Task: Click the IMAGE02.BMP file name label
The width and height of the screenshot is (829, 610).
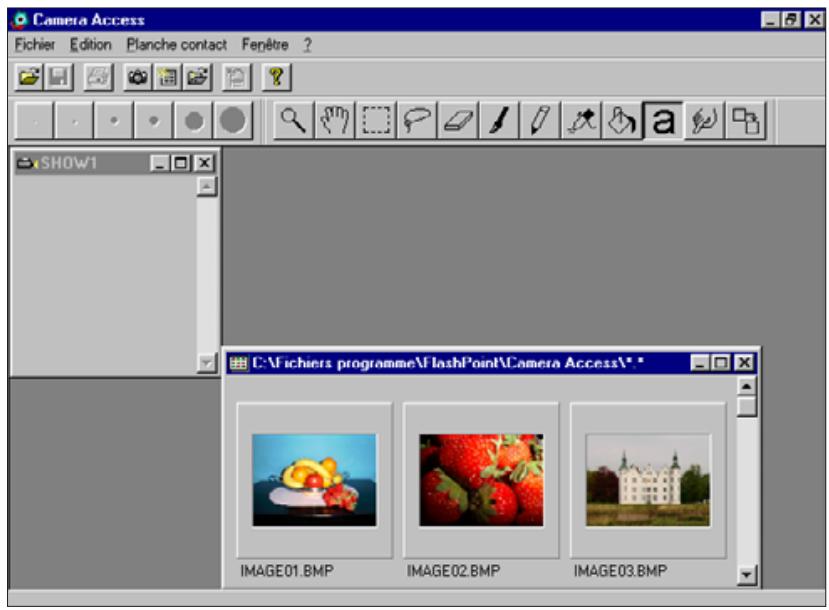Action: [453, 571]
